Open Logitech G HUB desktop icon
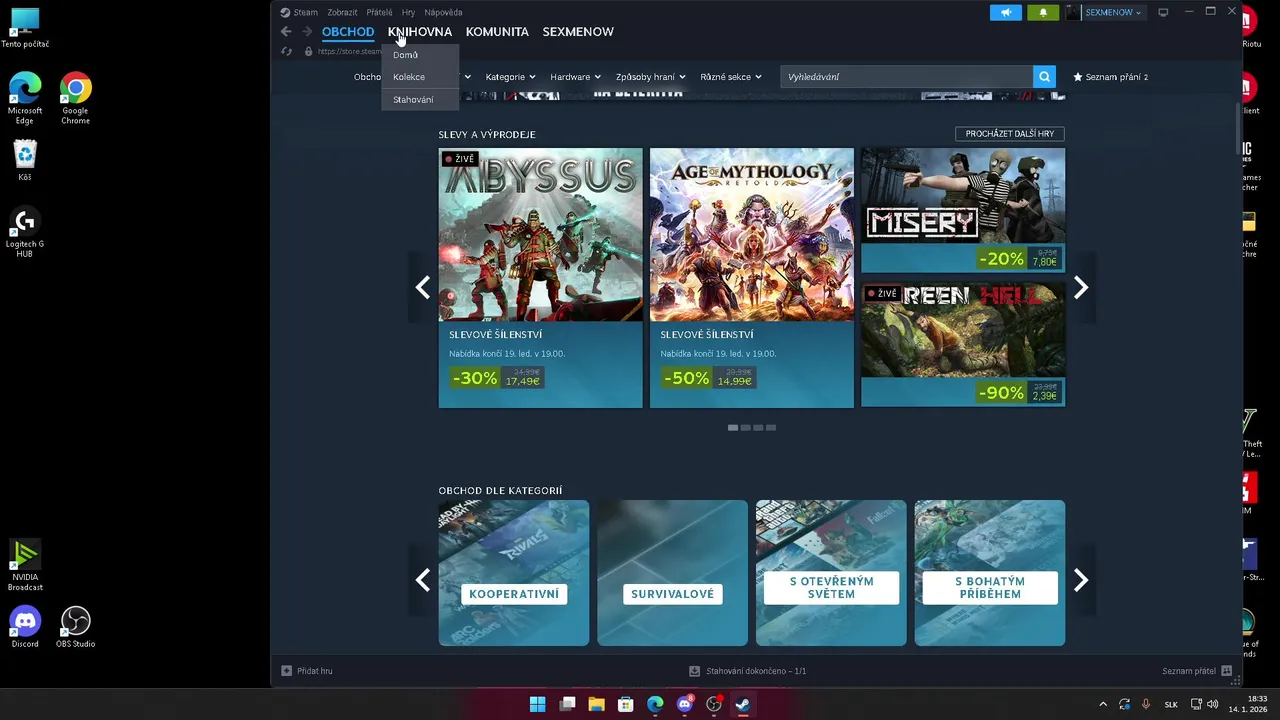 coord(25,233)
